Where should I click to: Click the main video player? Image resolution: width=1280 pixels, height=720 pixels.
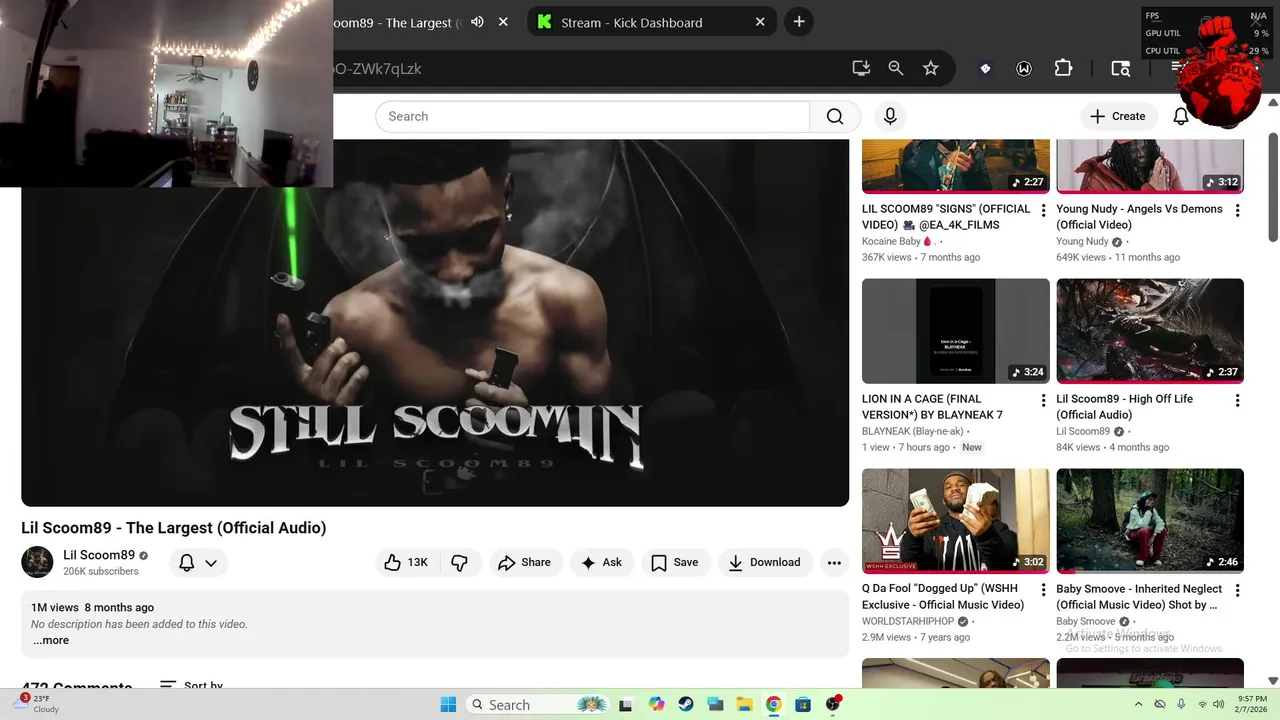435,323
